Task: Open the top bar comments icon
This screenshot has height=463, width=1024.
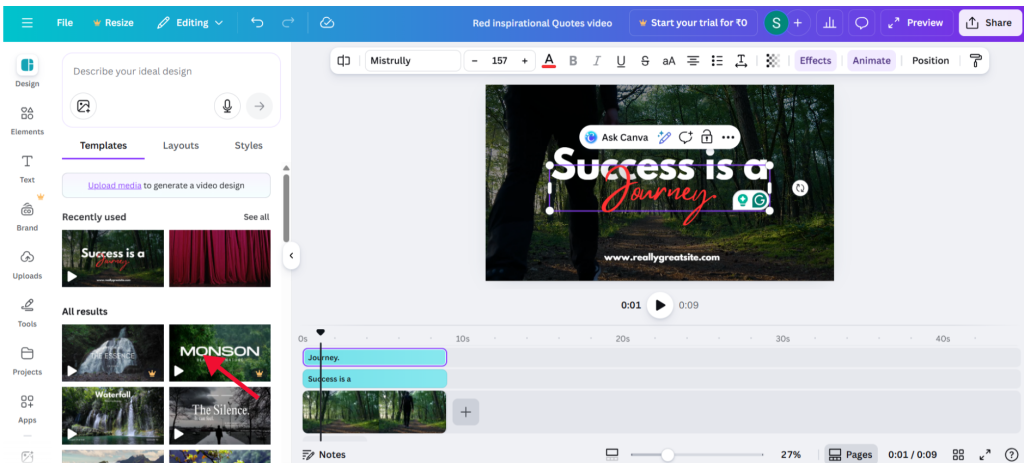Action: point(862,23)
